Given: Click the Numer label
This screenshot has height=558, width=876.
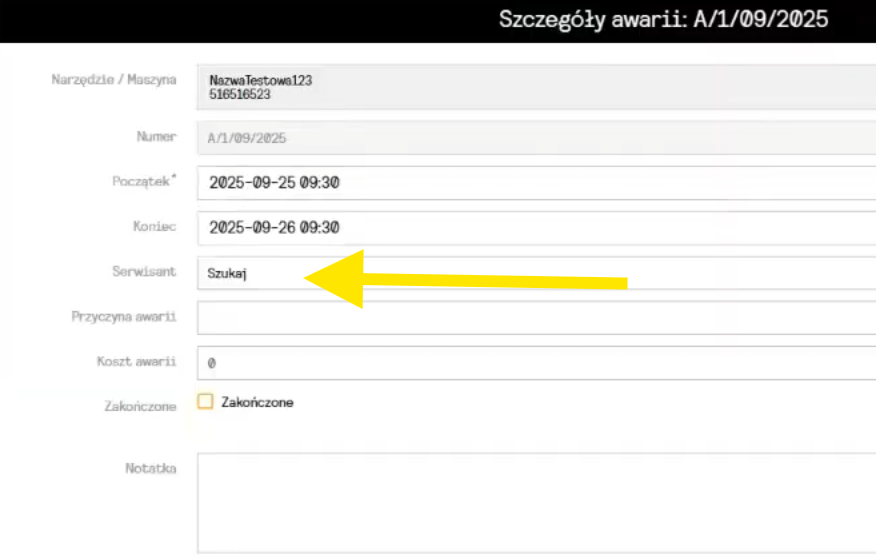Looking at the screenshot, I should pyautogui.click(x=156, y=137).
